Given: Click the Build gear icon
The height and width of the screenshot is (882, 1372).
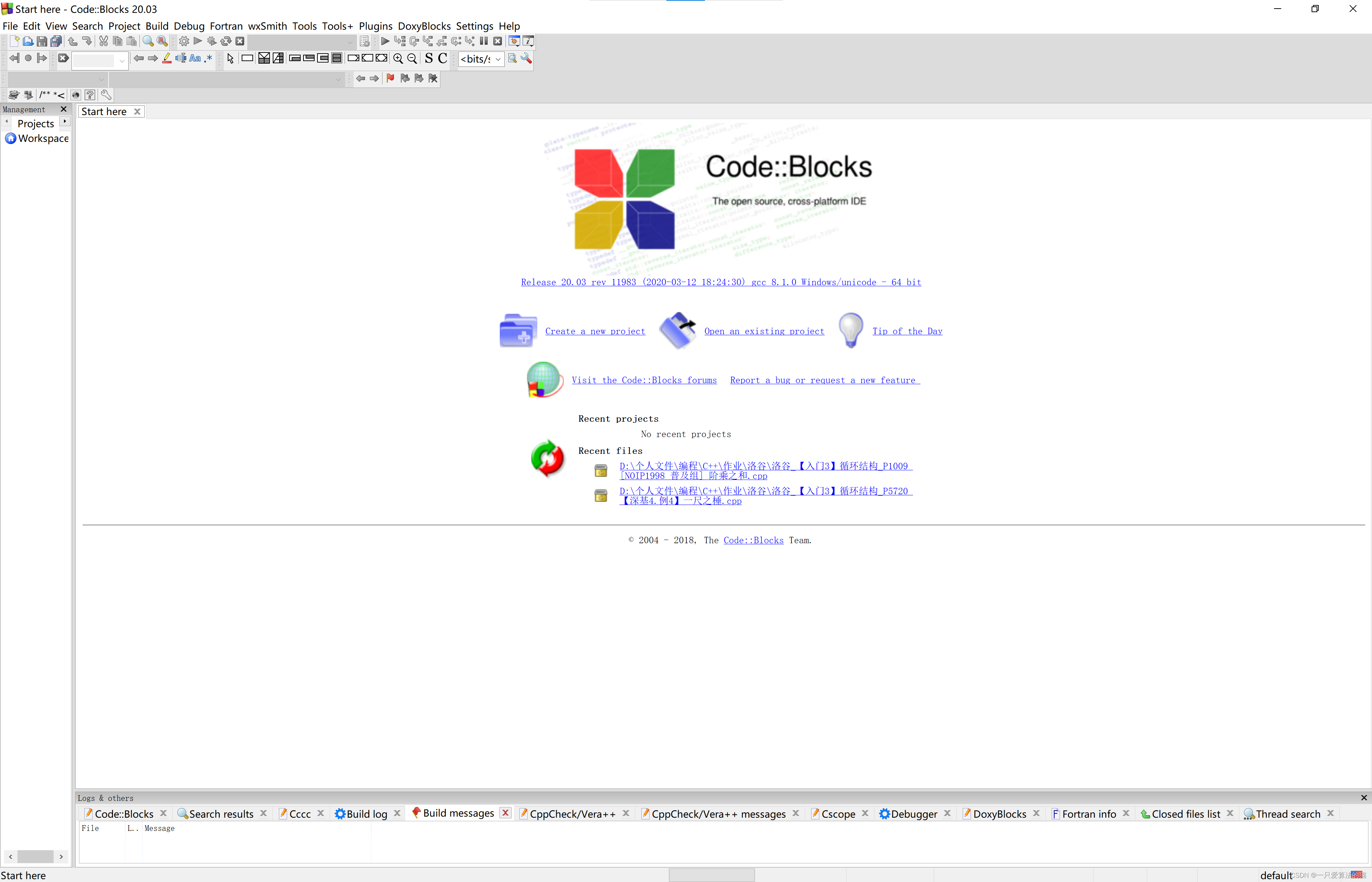Looking at the screenshot, I should (x=184, y=41).
